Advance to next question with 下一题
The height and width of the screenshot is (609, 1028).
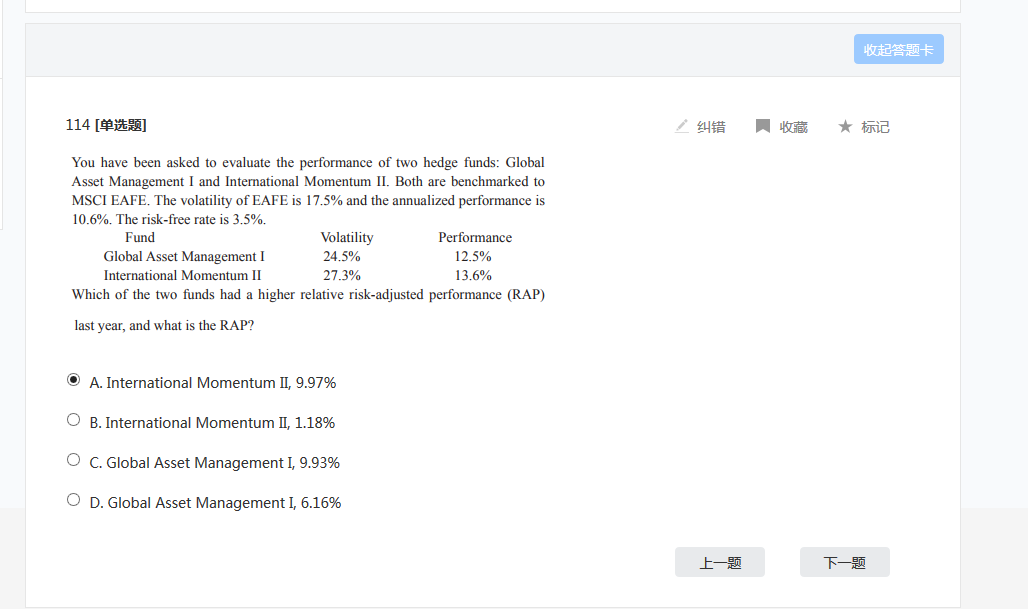tap(845, 563)
